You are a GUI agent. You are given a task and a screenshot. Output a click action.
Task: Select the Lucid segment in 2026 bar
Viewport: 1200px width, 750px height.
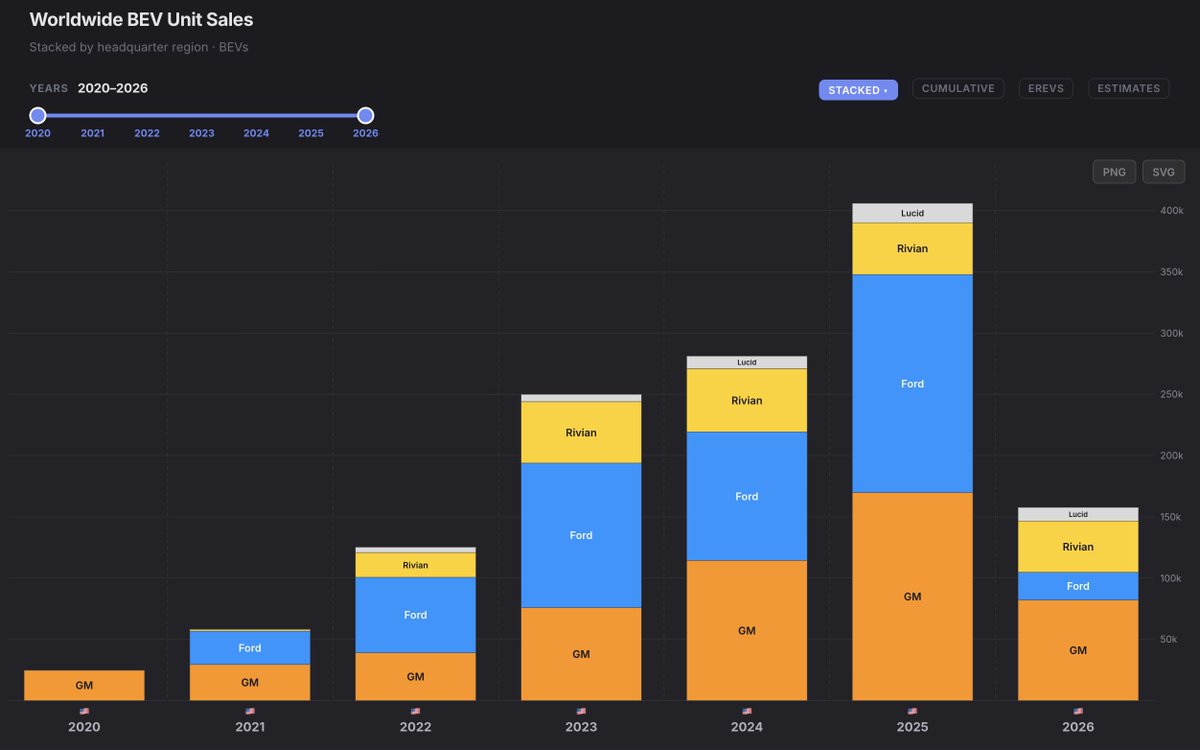coord(1078,514)
